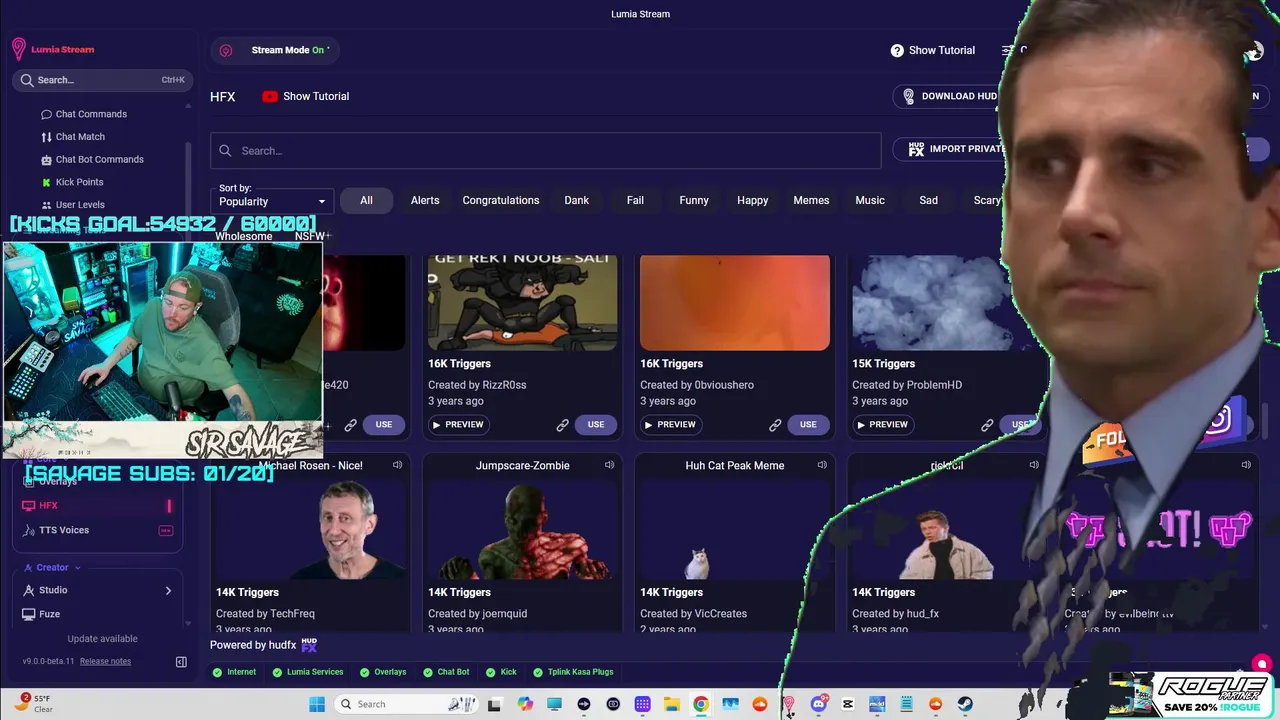Open Discord from the taskbar
The width and height of the screenshot is (1280, 720).
click(x=819, y=704)
